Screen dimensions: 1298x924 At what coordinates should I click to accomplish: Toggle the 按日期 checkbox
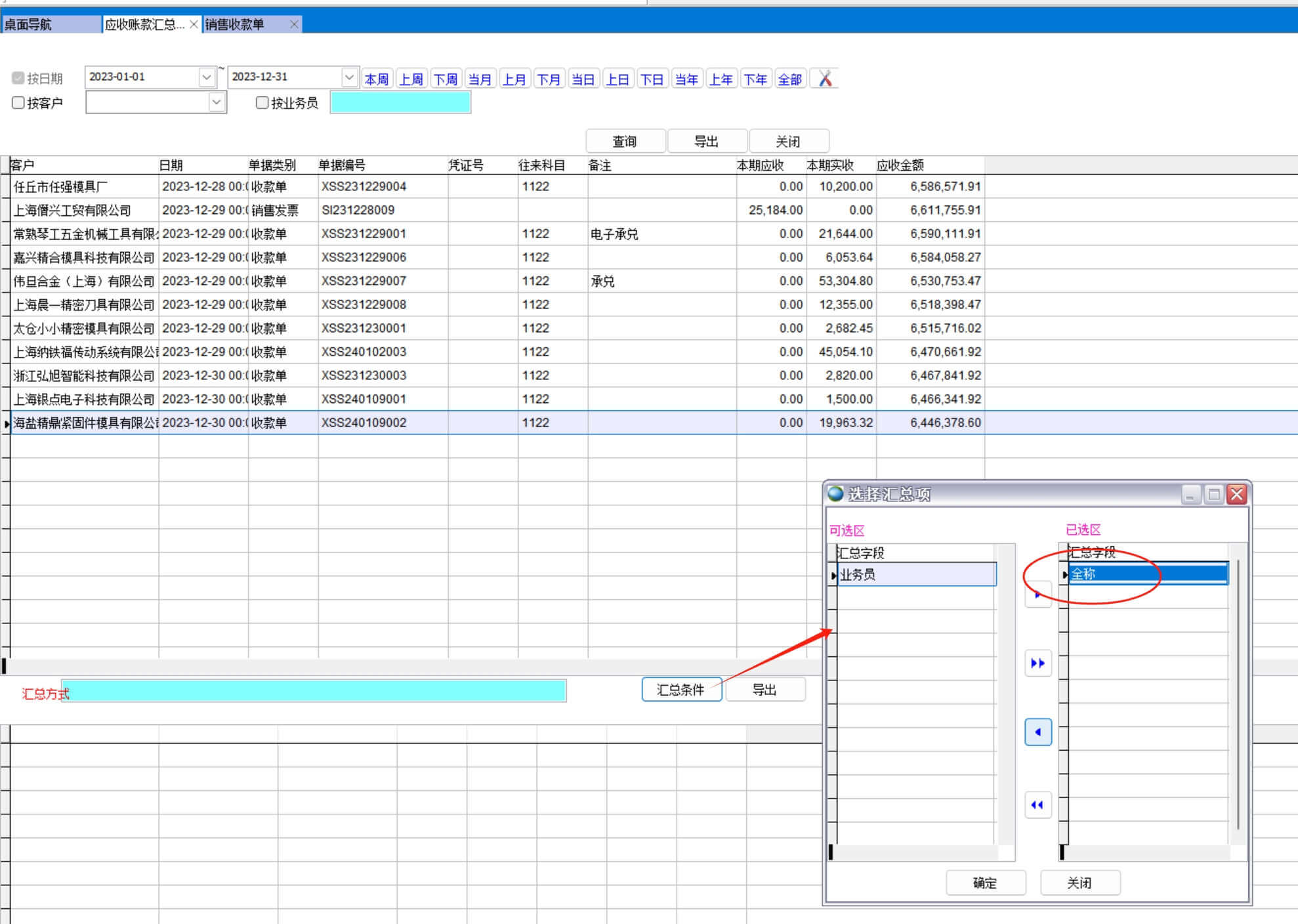pyautogui.click(x=18, y=78)
